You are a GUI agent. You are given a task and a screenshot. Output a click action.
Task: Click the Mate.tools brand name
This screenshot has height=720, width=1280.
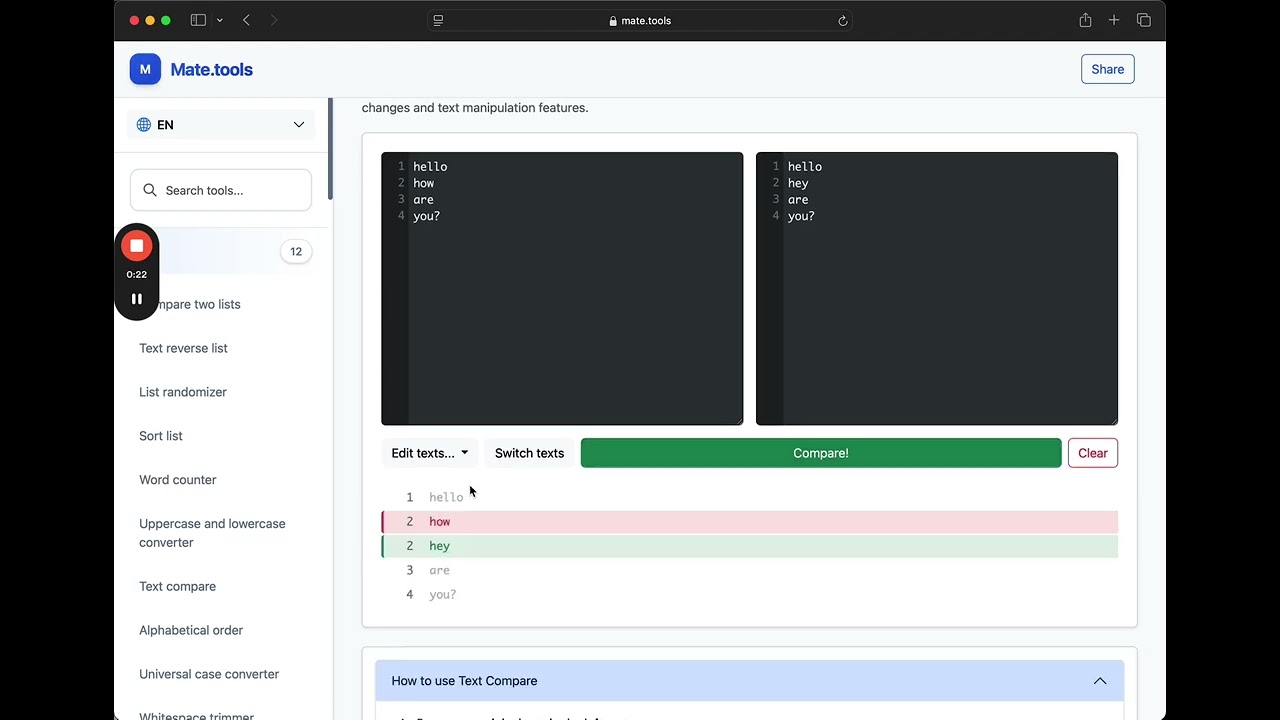(x=211, y=69)
